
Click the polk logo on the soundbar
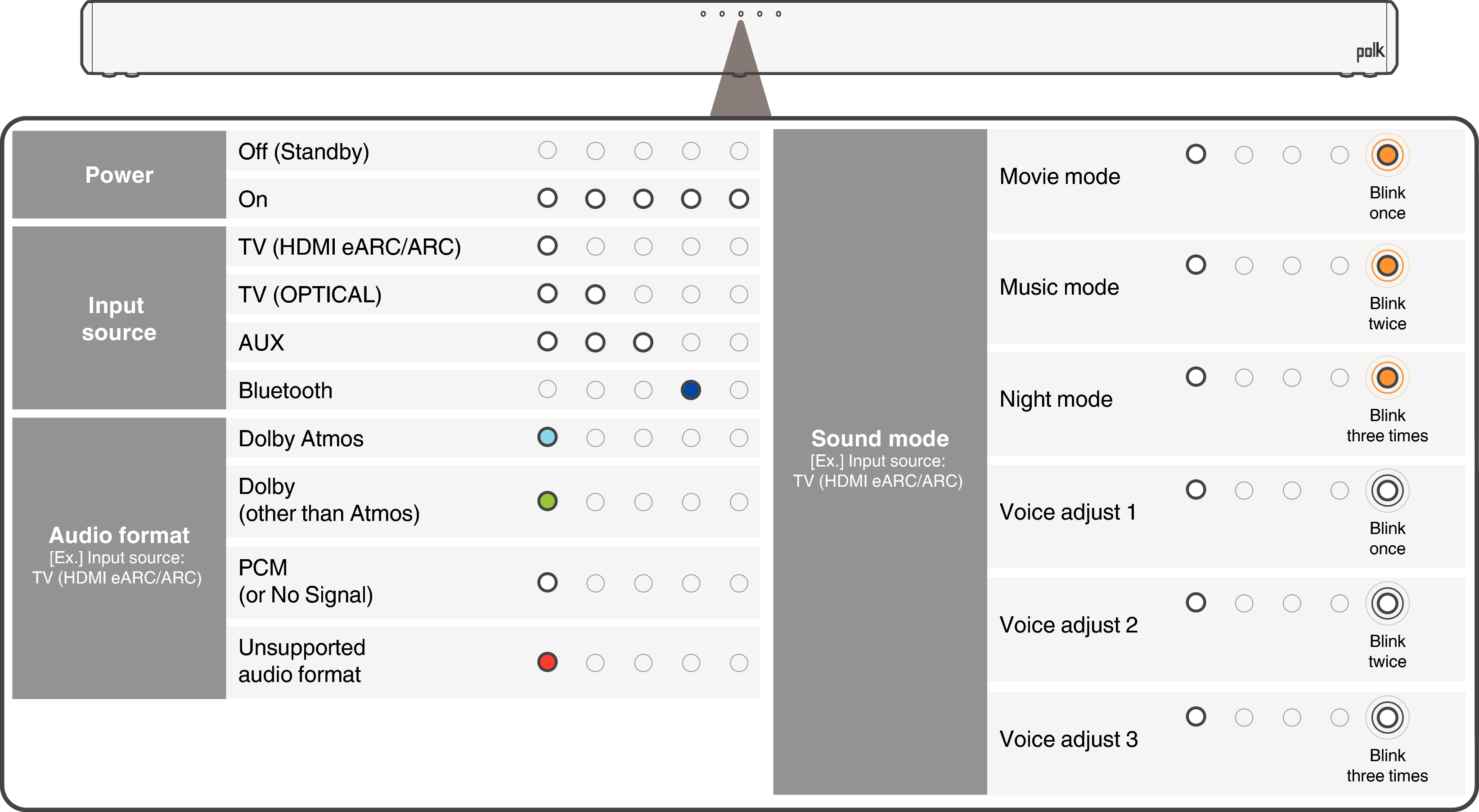click(x=1370, y=52)
